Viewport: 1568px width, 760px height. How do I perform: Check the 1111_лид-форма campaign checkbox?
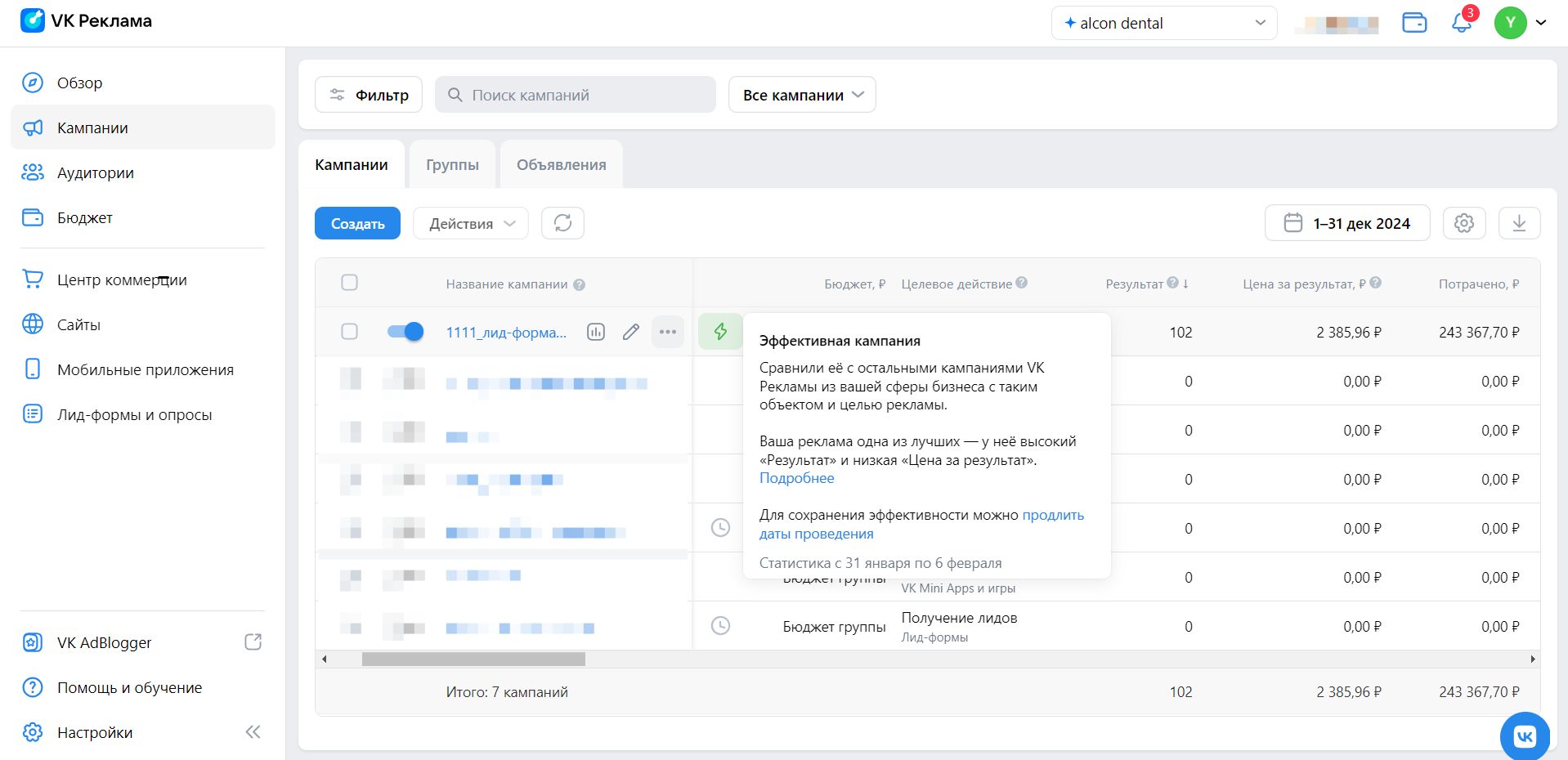[350, 332]
